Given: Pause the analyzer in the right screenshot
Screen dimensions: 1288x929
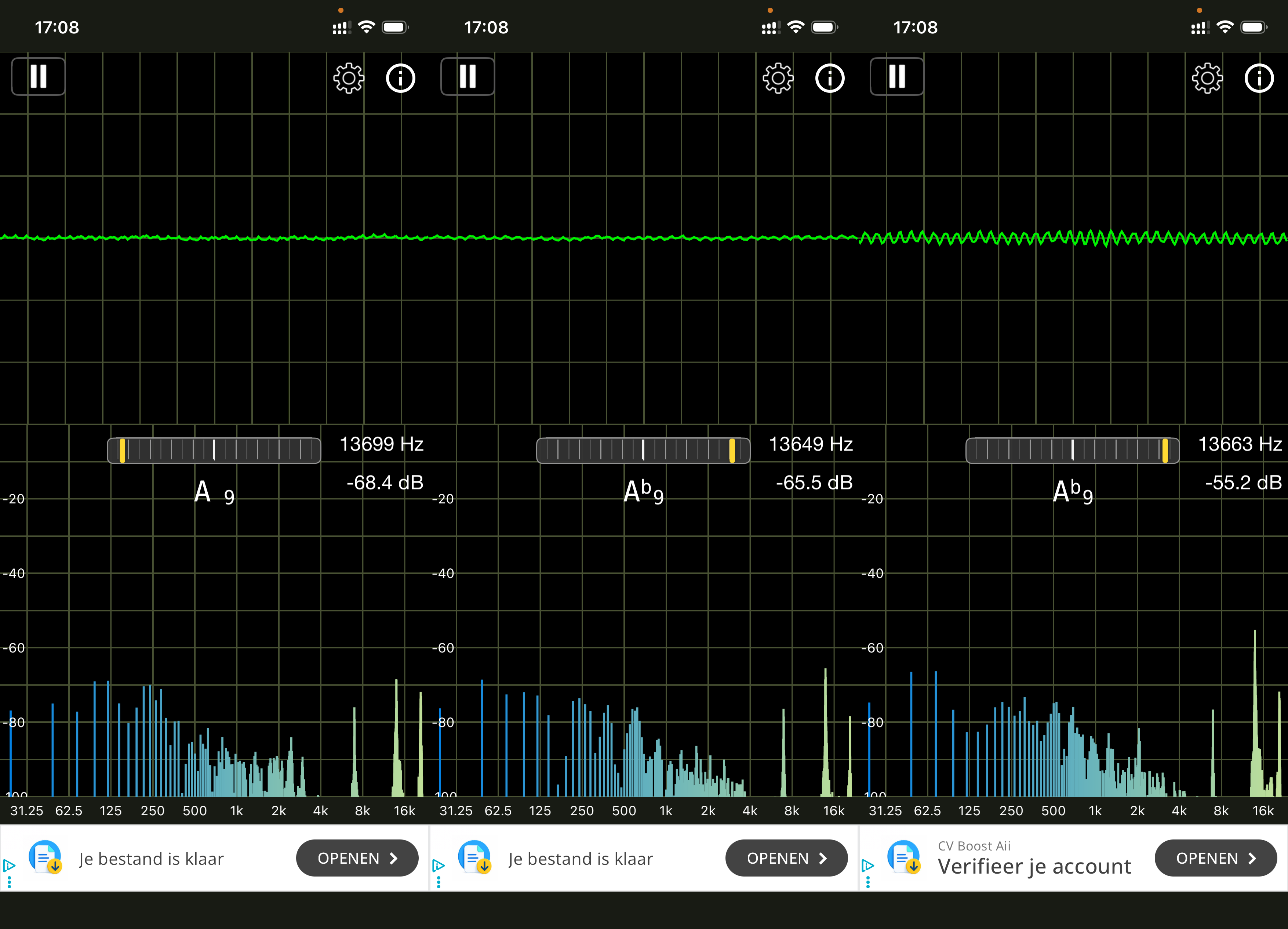Looking at the screenshot, I should coord(897,77).
